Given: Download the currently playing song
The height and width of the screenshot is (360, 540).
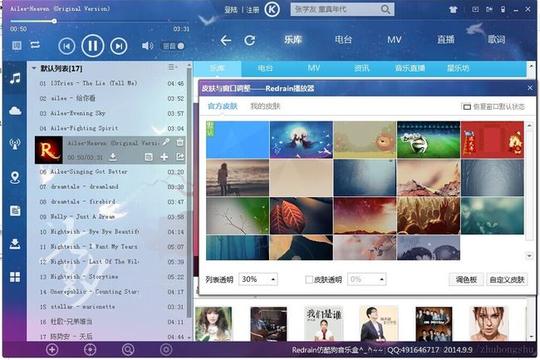Looking at the screenshot, I should [113, 157].
